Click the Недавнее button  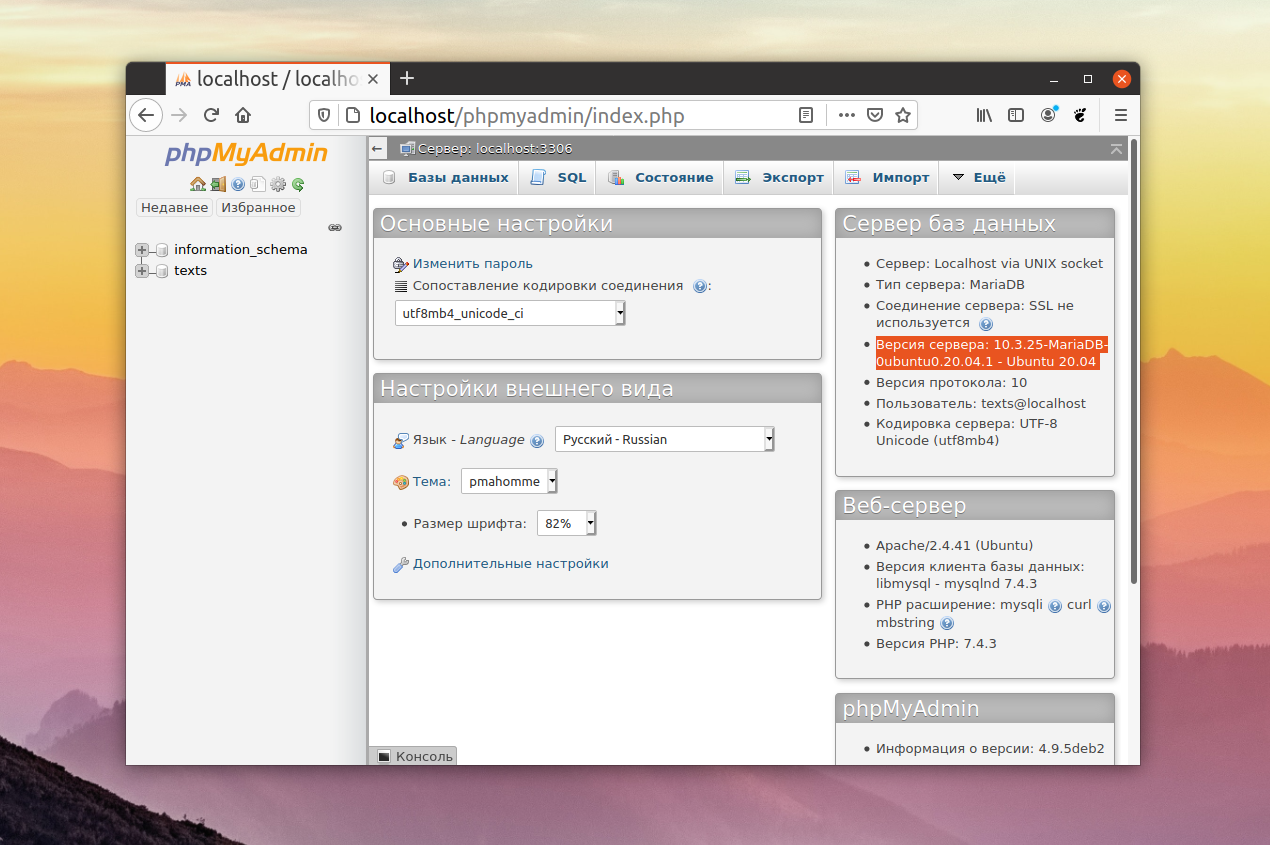[x=175, y=208]
